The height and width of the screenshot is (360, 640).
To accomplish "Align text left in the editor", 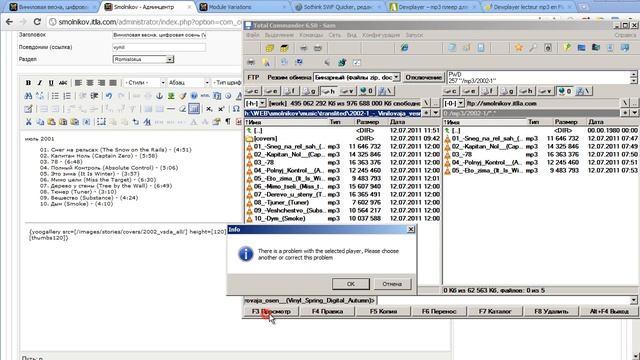I will (x=78, y=83).
